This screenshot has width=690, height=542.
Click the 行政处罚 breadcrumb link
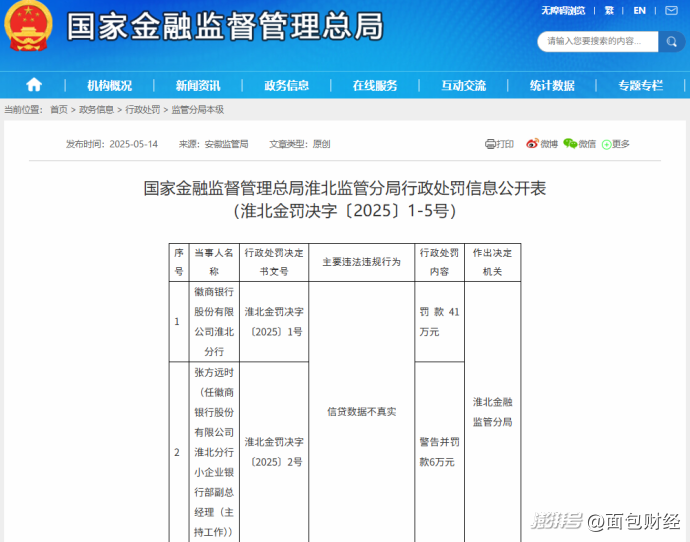point(143,110)
